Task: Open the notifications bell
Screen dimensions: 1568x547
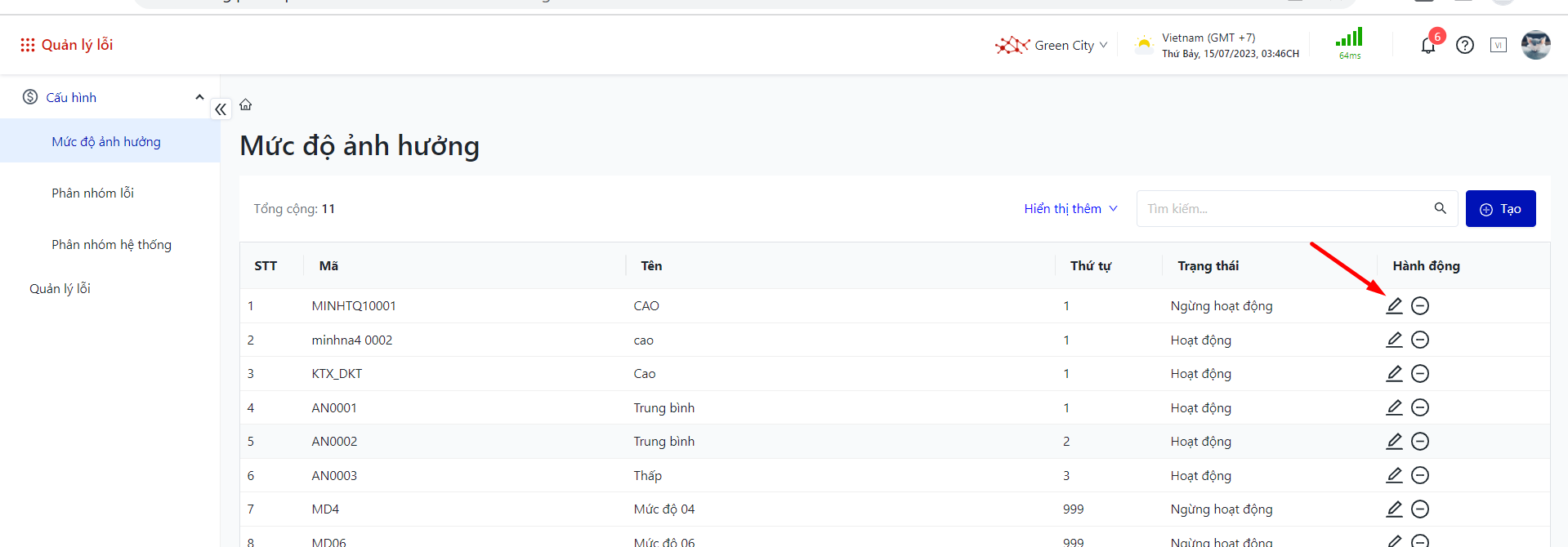Action: (x=1427, y=46)
